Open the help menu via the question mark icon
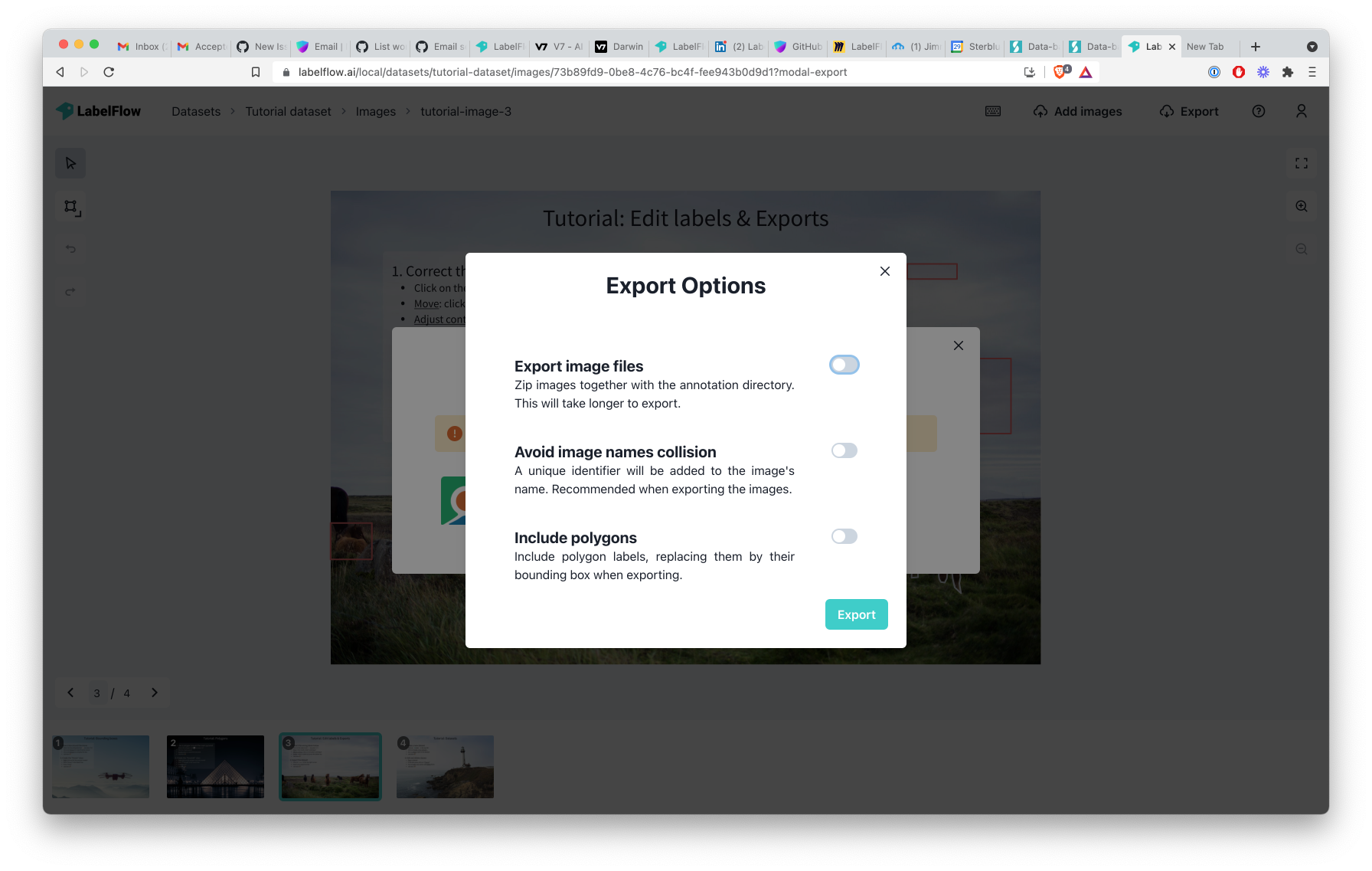The image size is (1372, 871). click(x=1258, y=111)
